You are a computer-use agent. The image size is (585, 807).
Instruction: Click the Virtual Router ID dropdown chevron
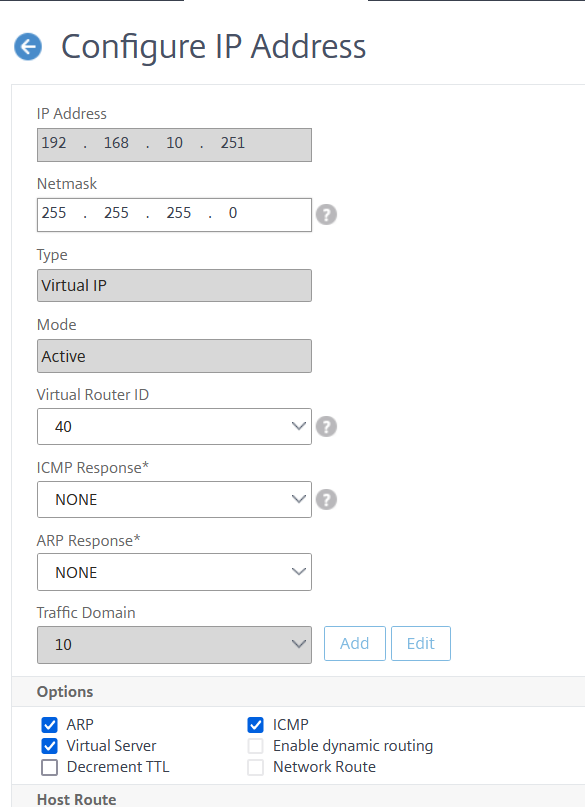[x=297, y=427]
